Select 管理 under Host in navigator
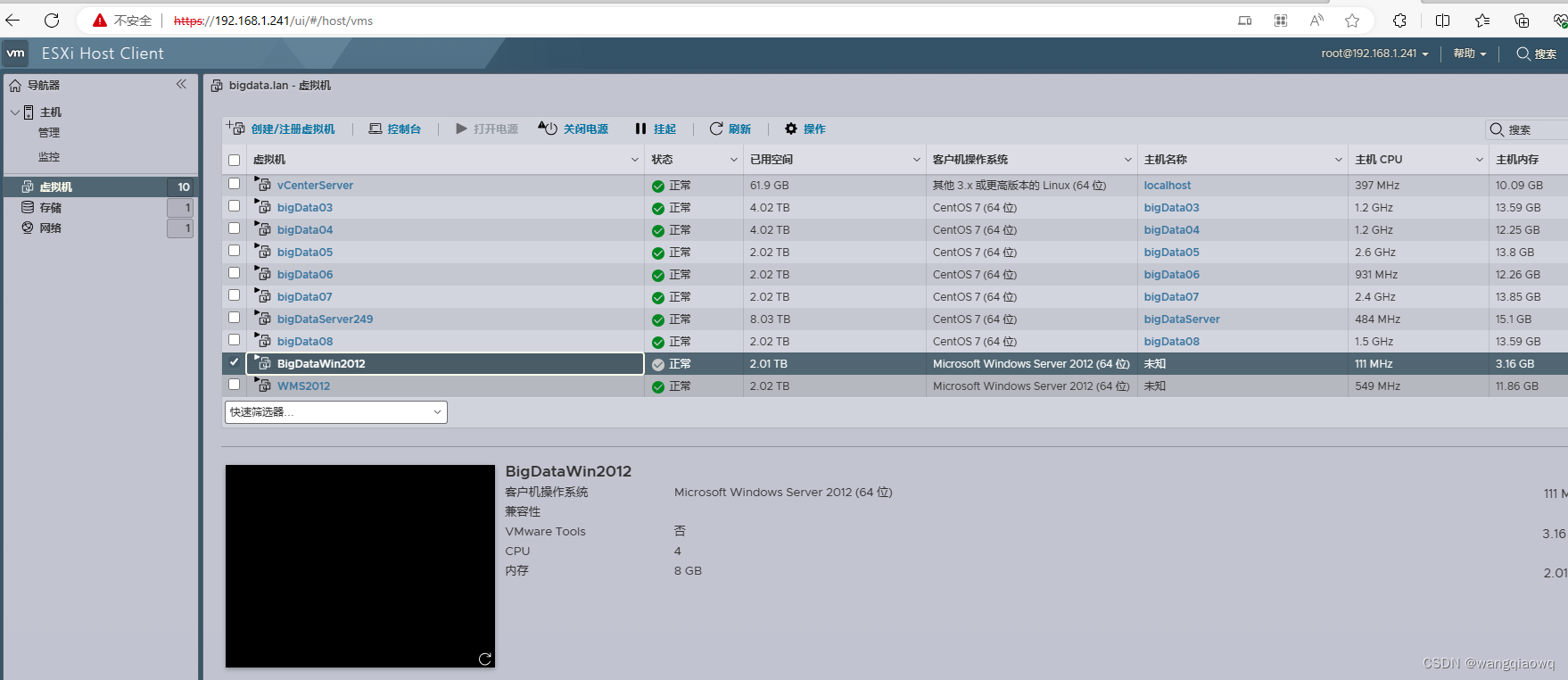This screenshot has width=1568, height=680. coord(49,133)
